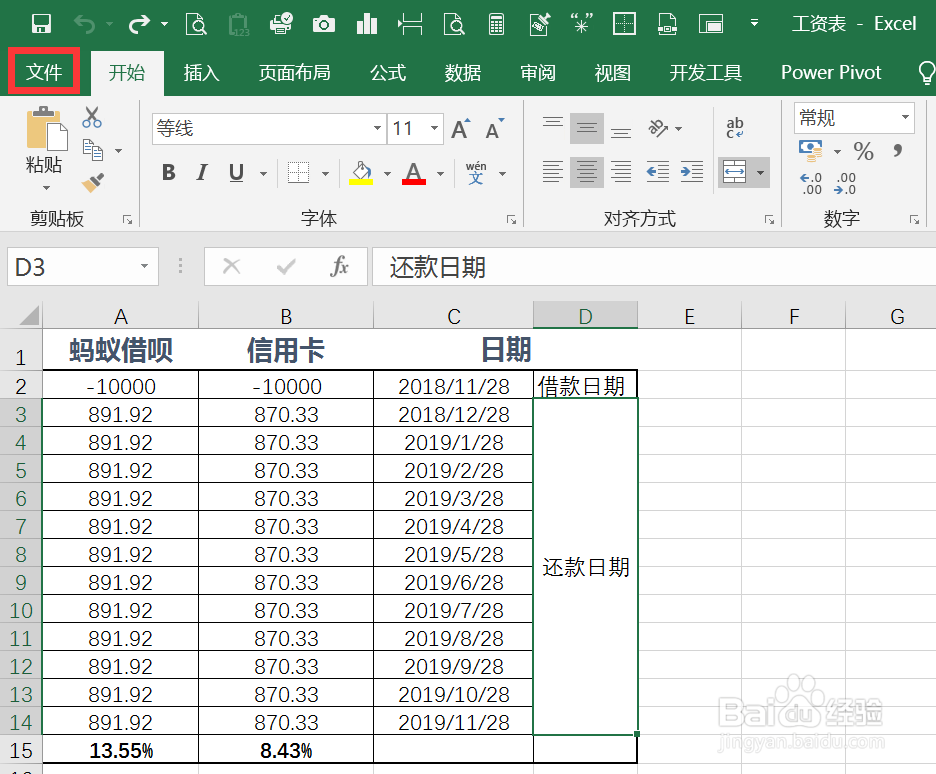
Task: Open the 文件 menu
Action: pos(44,72)
